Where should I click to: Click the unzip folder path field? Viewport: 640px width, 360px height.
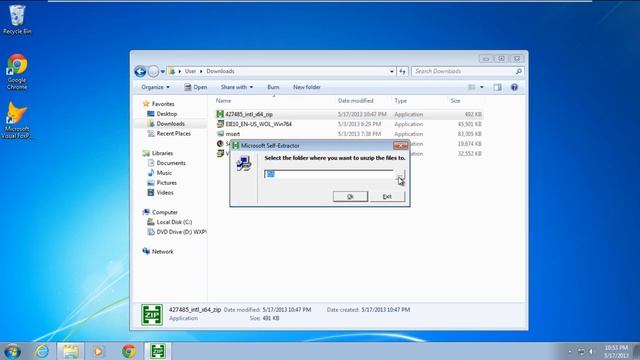[329, 174]
